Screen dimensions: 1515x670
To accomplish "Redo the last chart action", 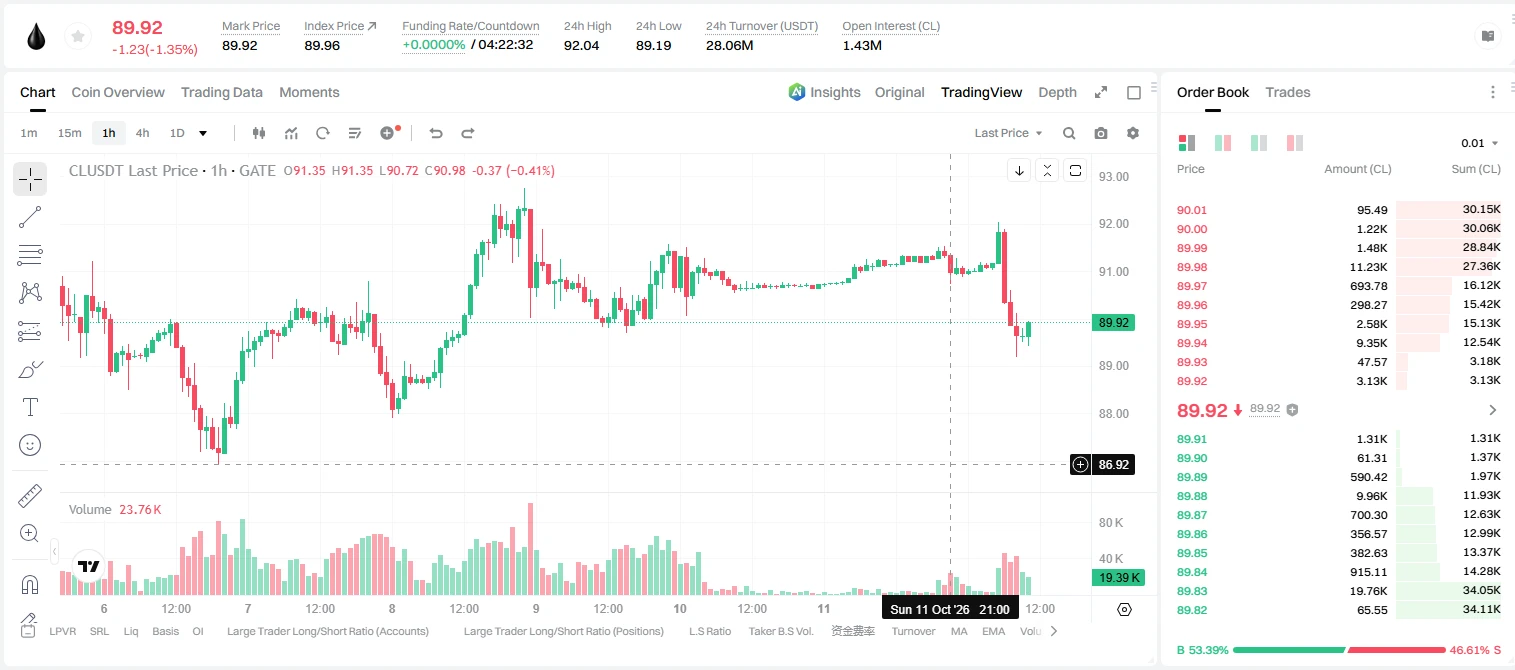I will click(467, 133).
